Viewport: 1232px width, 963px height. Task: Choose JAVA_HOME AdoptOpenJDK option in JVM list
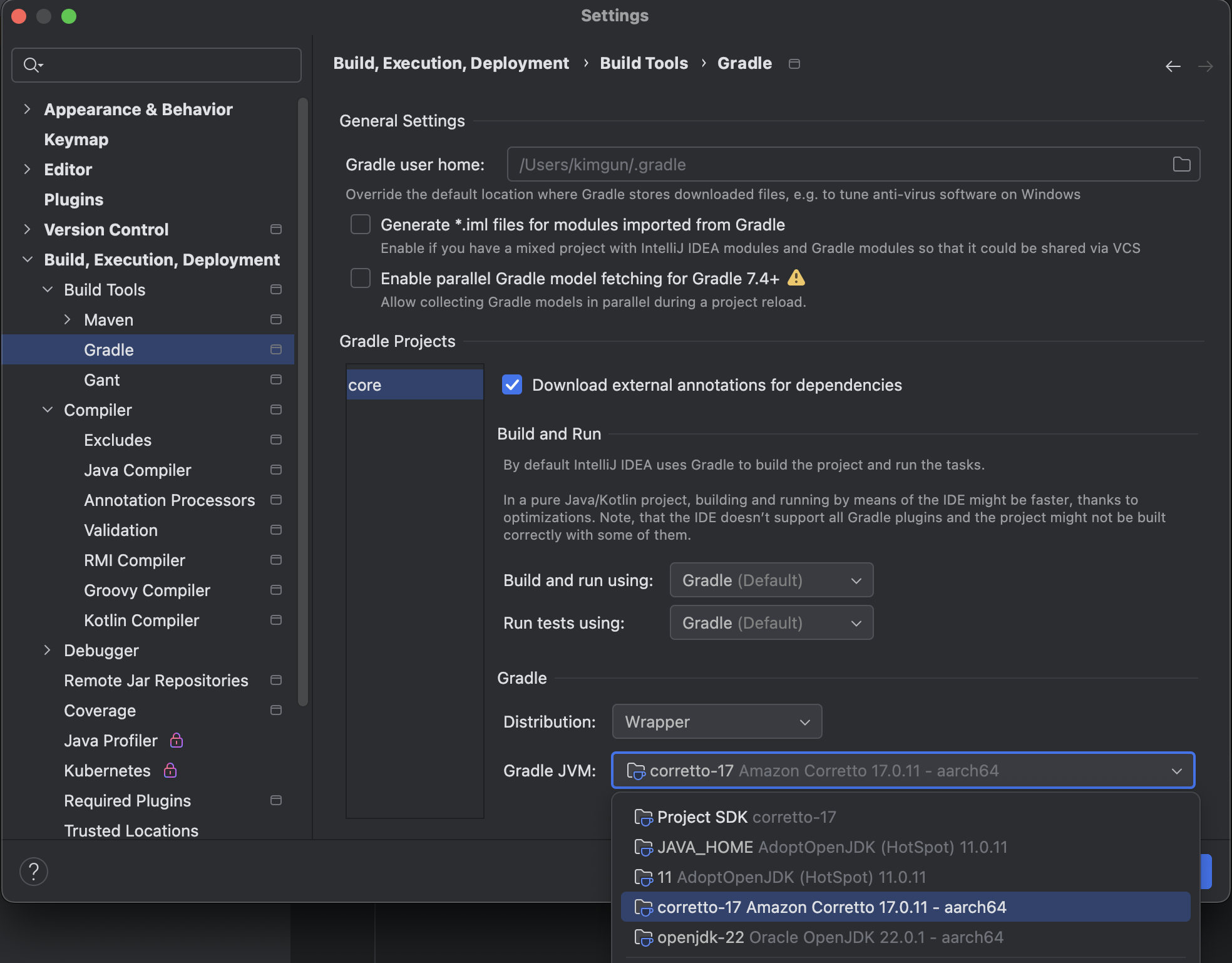[x=831, y=847]
